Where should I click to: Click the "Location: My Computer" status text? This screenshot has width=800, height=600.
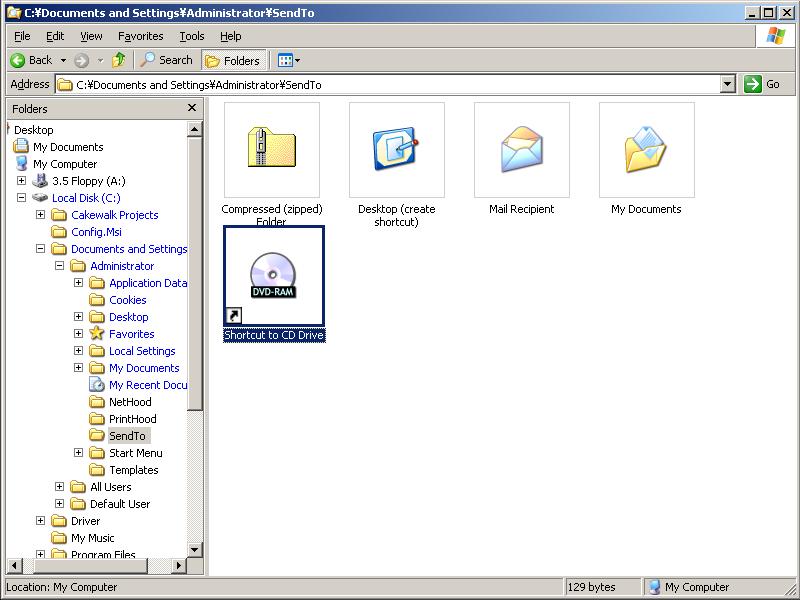(x=62, y=587)
